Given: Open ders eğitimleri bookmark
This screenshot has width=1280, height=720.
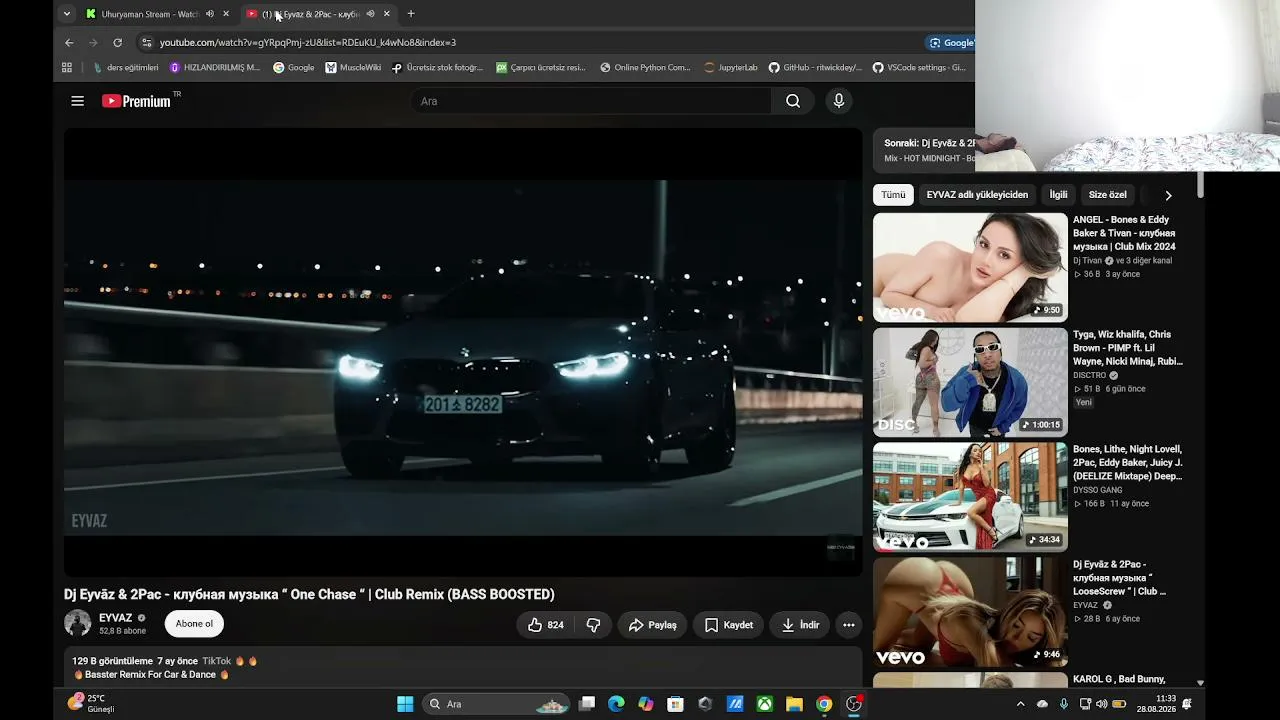Looking at the screenshot, I should [126, 68].
